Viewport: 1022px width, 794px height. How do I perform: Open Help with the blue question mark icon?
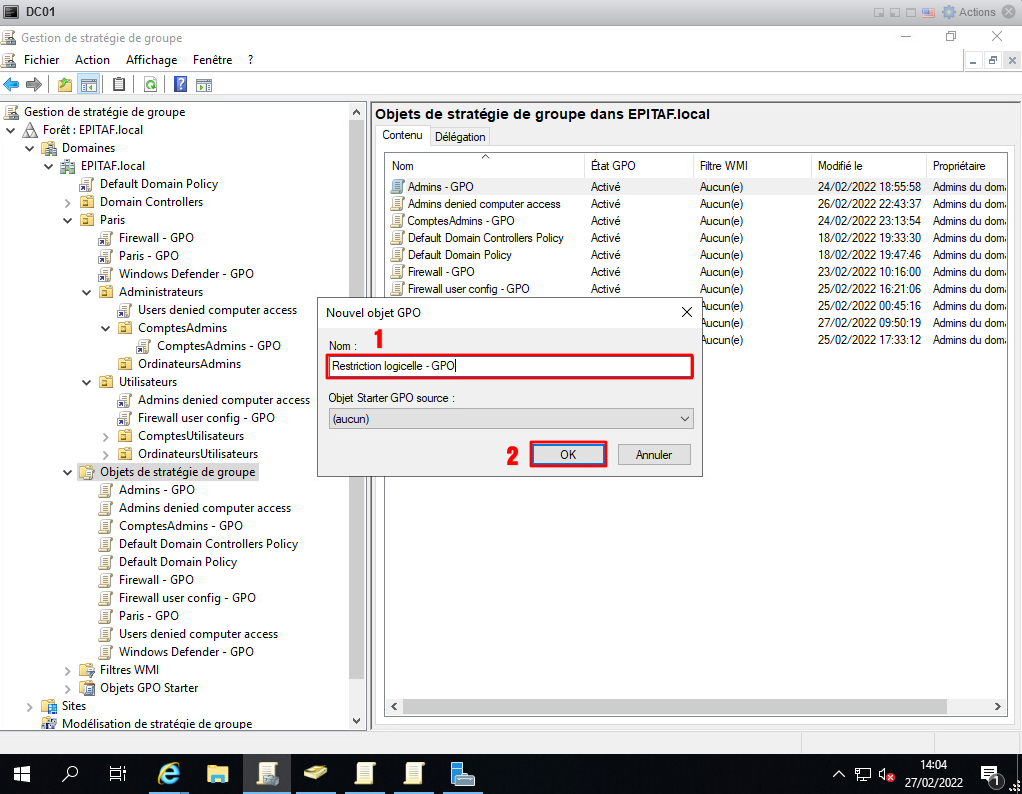181,85
